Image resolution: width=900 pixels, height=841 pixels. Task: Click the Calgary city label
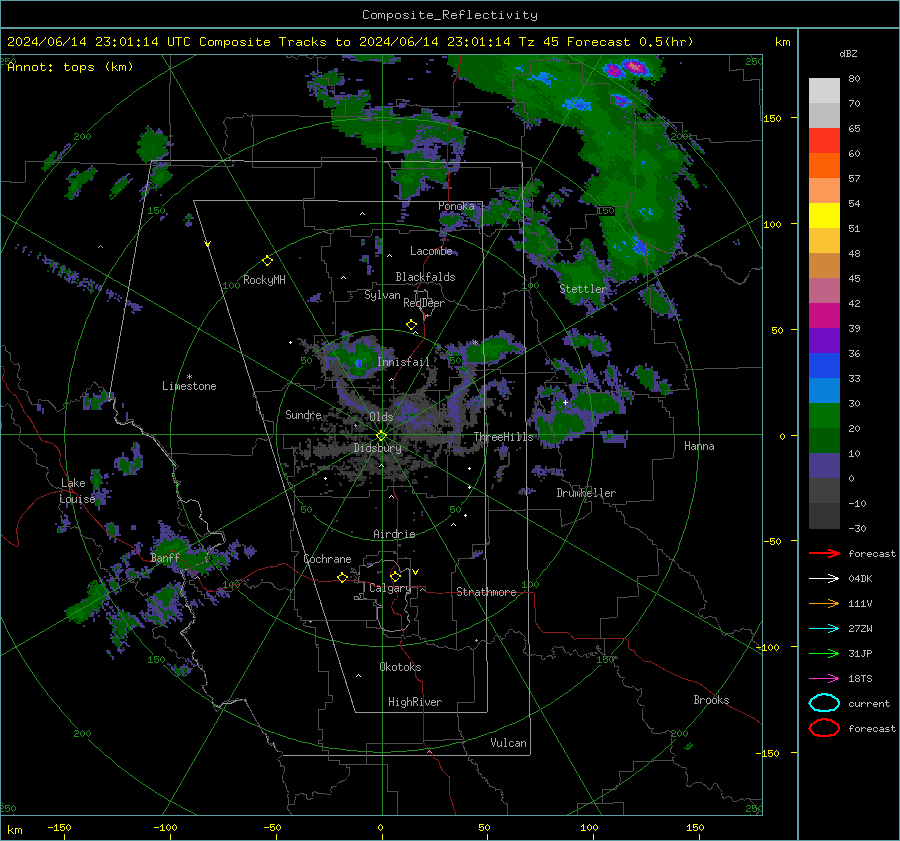point(390,588)
